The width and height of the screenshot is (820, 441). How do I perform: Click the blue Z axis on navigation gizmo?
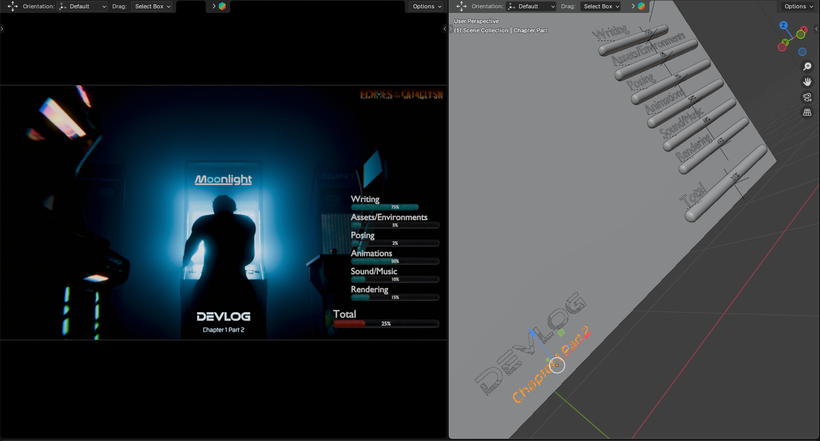tap(783, 25)
